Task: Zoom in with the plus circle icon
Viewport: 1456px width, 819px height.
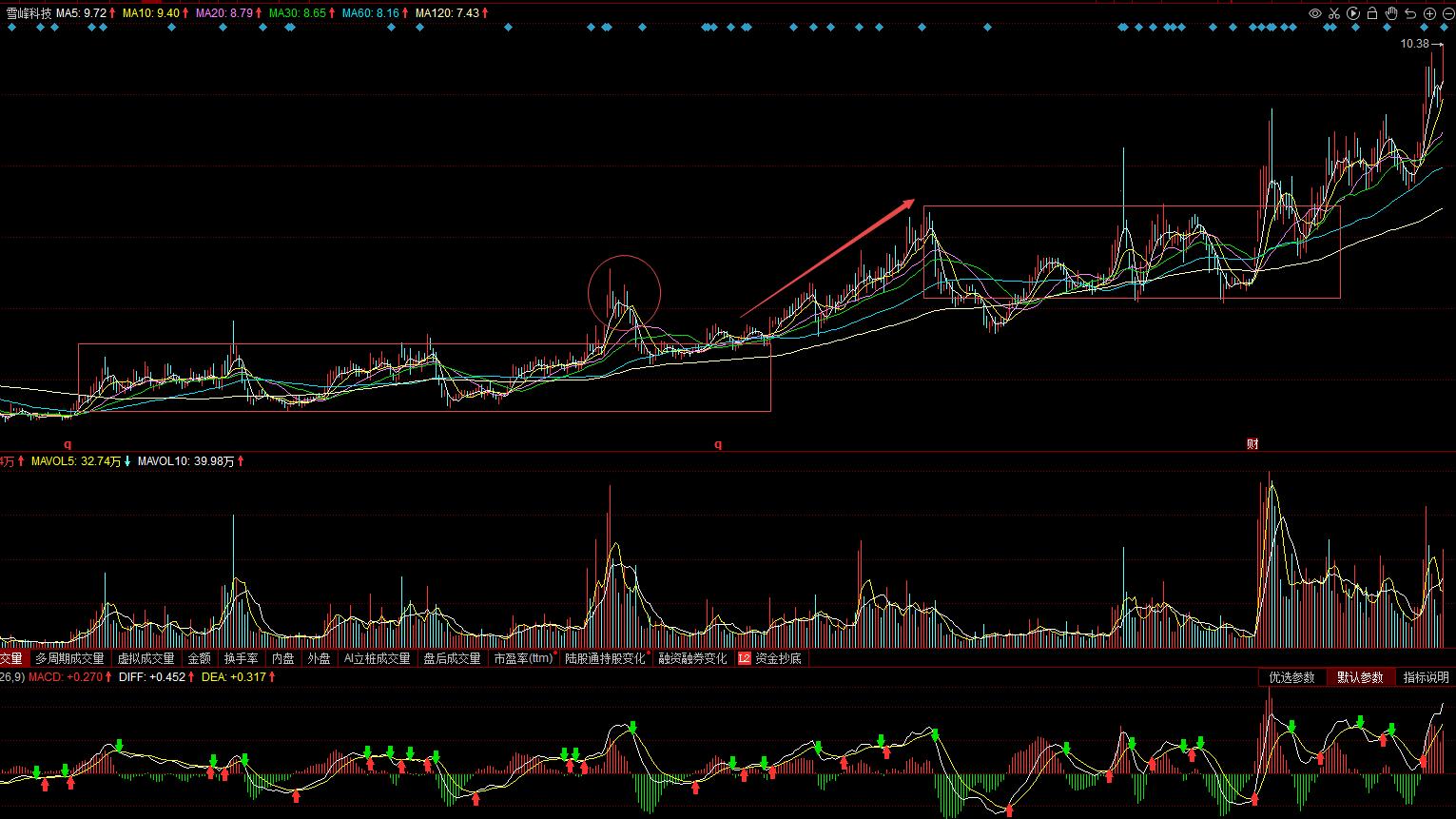Action: pyautogui.click(x=1429, y=13)
